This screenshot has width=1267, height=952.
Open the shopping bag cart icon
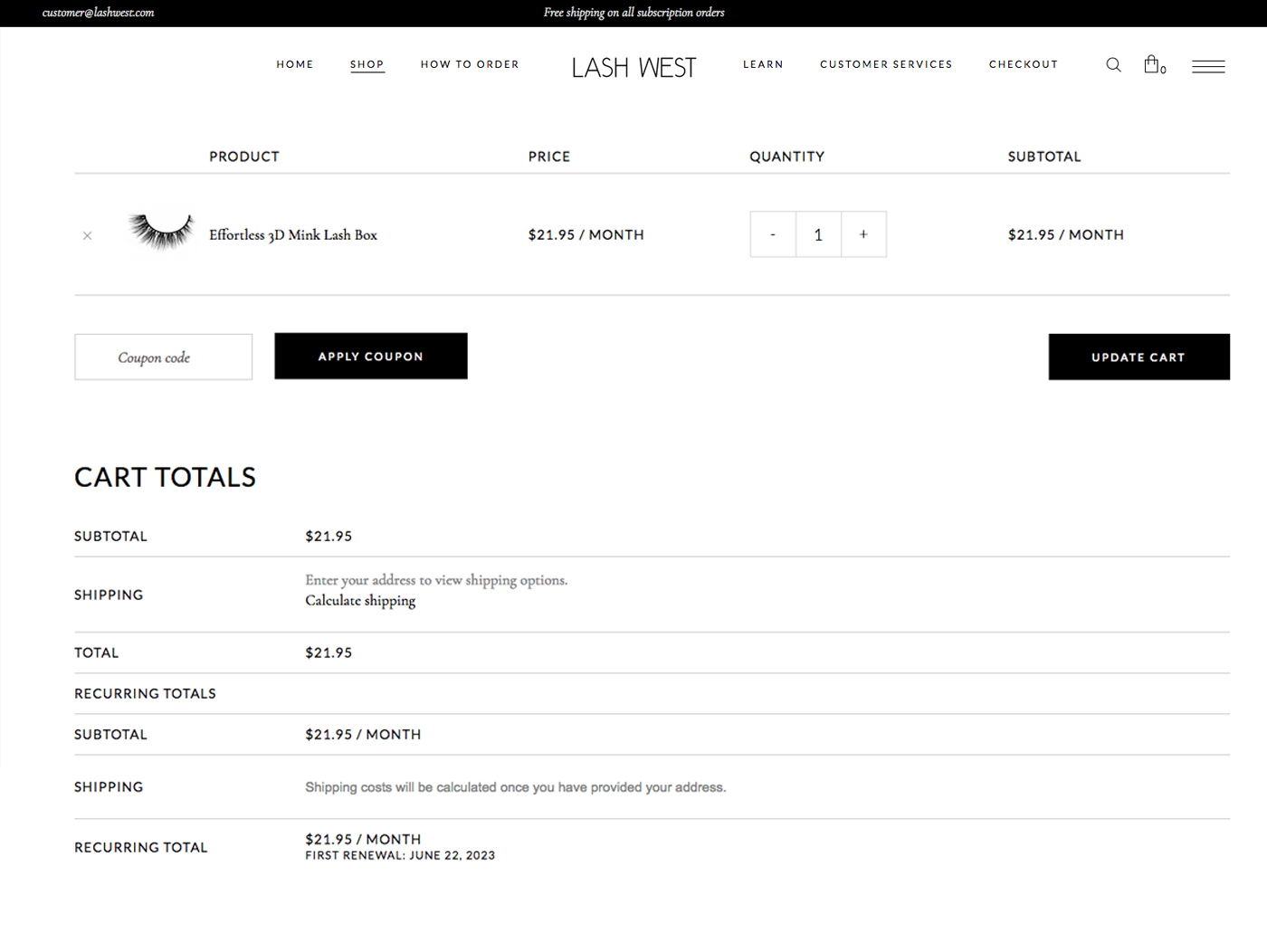(1152, 64)
